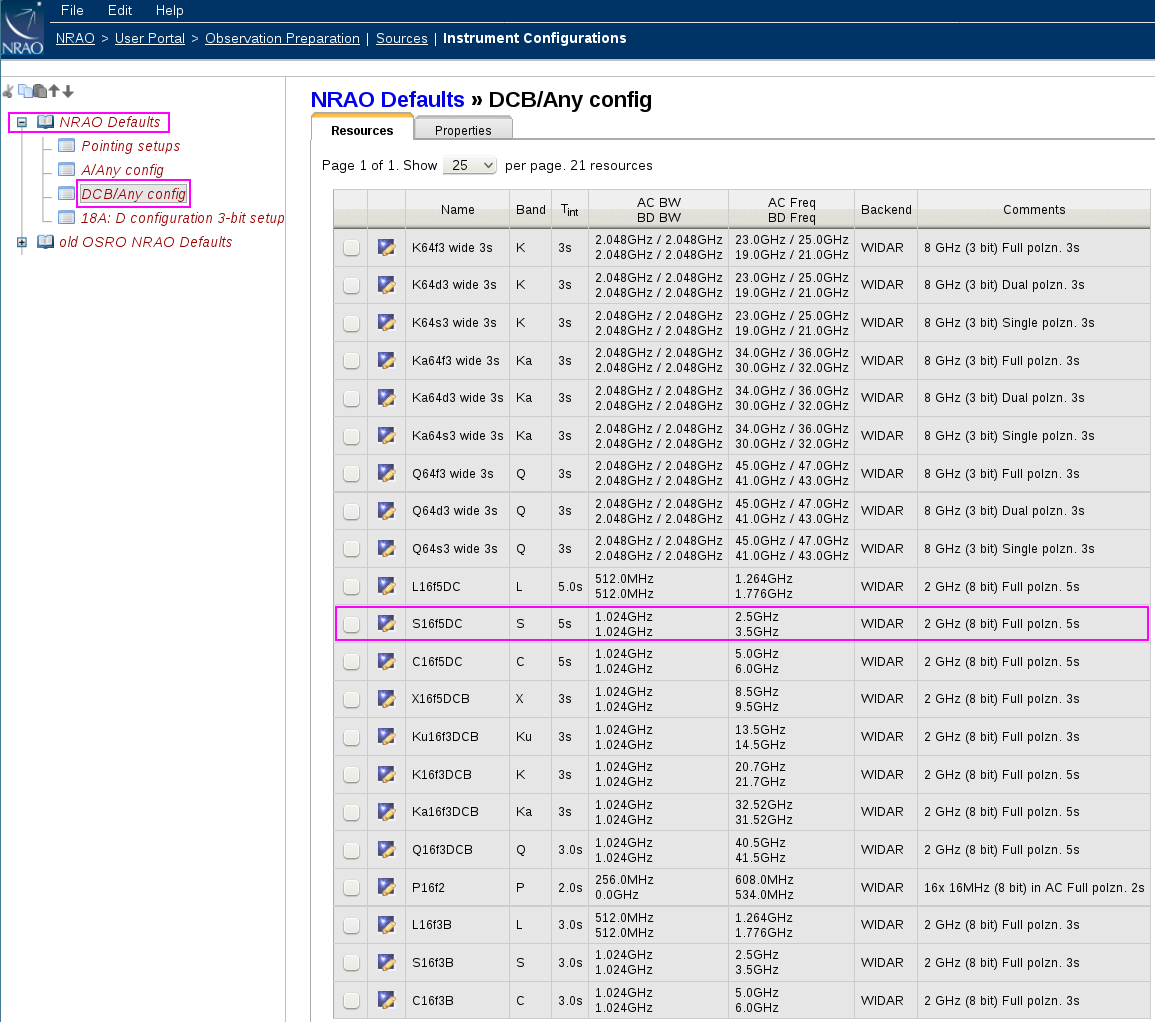Check the box for S16f5DC row
Viewport: 1155px width, 1022px height.
351,624
